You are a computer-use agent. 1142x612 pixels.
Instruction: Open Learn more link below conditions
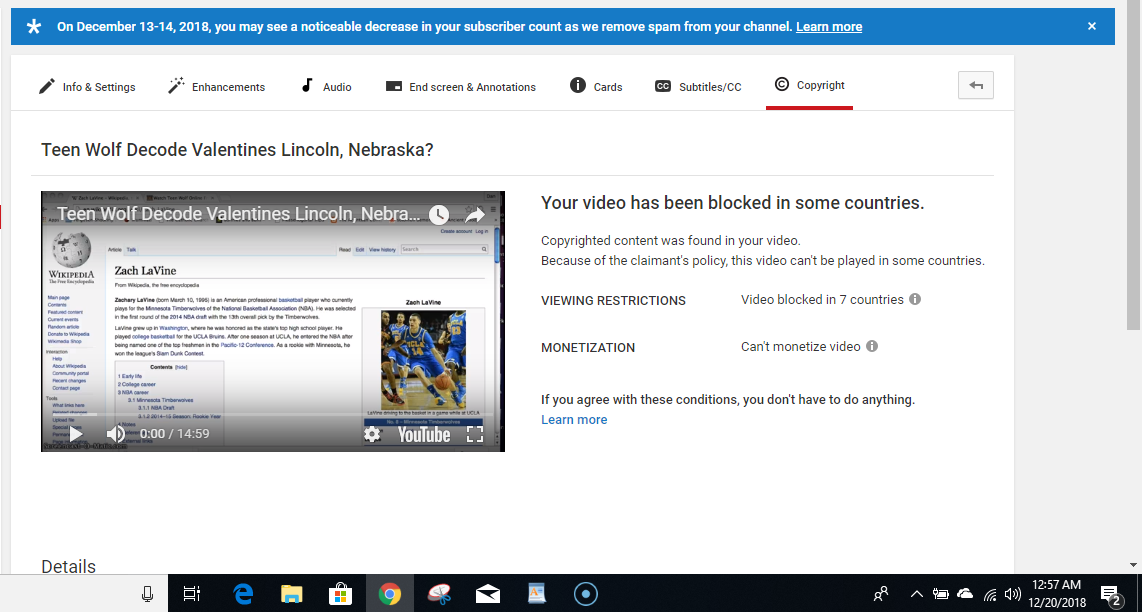click(x=574, y=420)
